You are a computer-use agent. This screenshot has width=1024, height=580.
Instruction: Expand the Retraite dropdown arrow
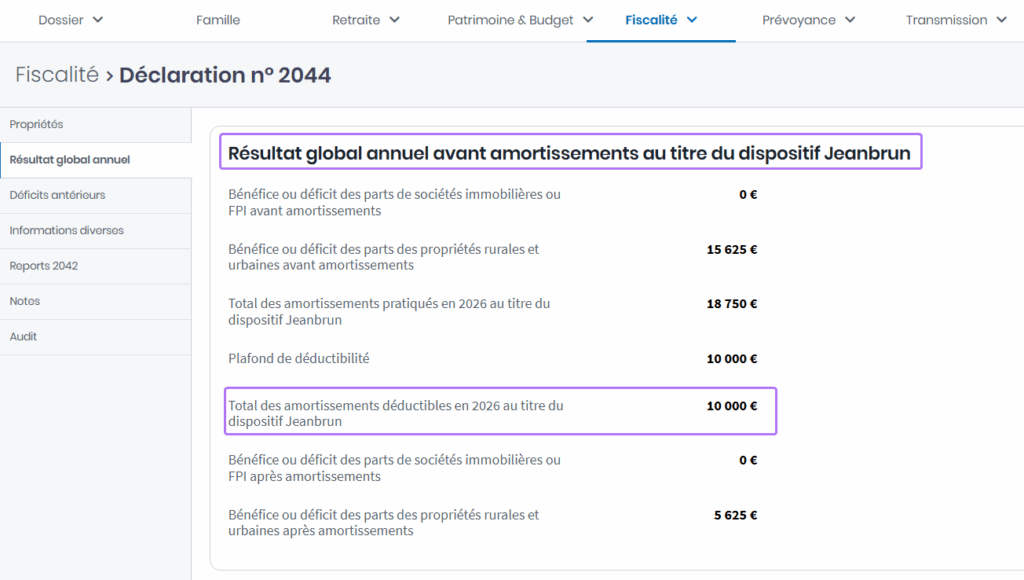pyautogui.click(x=394, y=20)
